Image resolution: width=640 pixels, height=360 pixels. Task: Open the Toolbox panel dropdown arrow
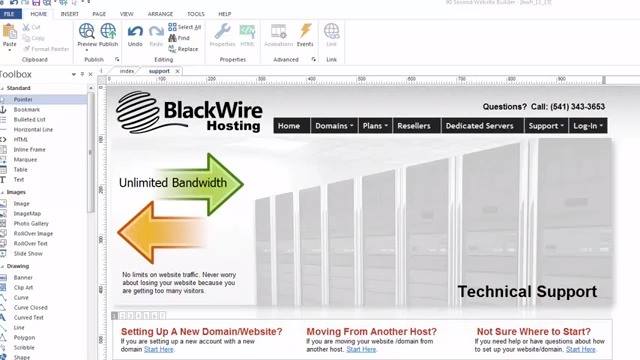click(x=74, y=75)
